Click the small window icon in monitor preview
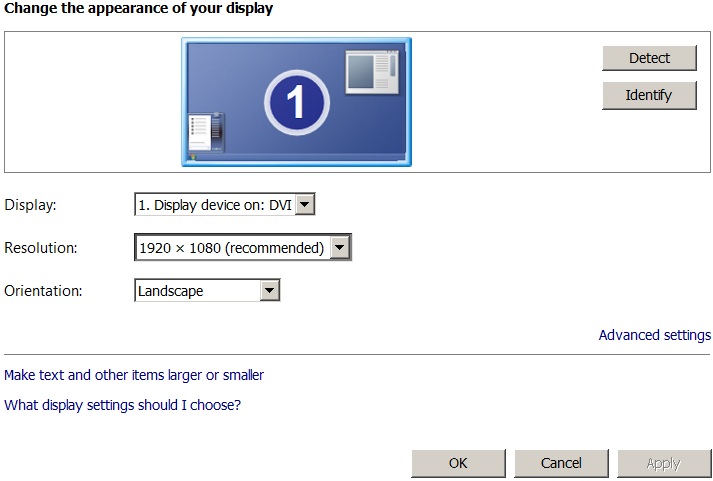 (372, 72)
